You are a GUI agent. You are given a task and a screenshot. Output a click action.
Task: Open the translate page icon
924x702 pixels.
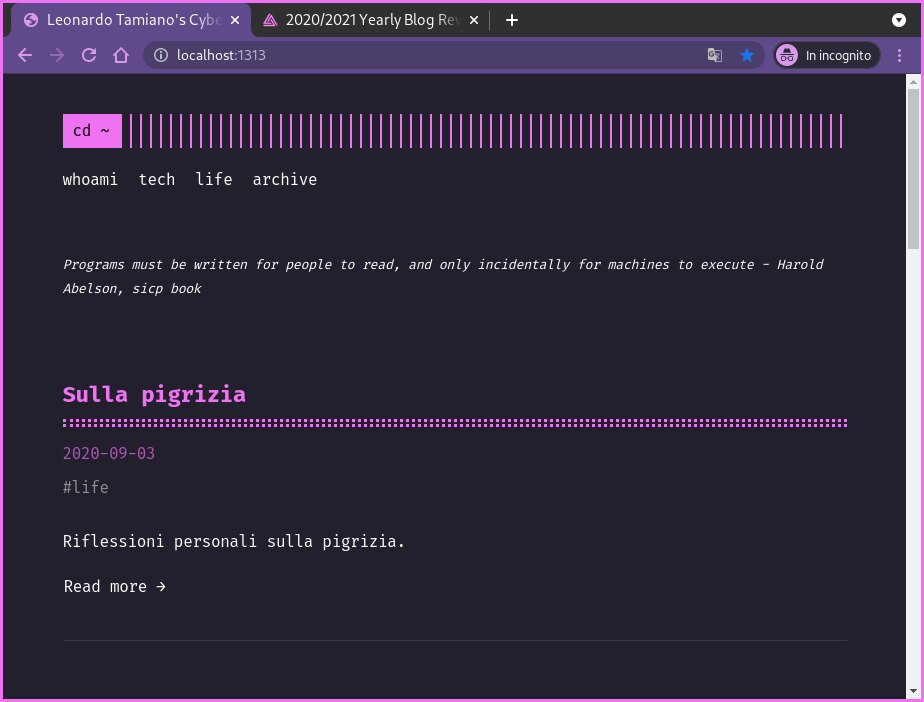pos(715,55)
